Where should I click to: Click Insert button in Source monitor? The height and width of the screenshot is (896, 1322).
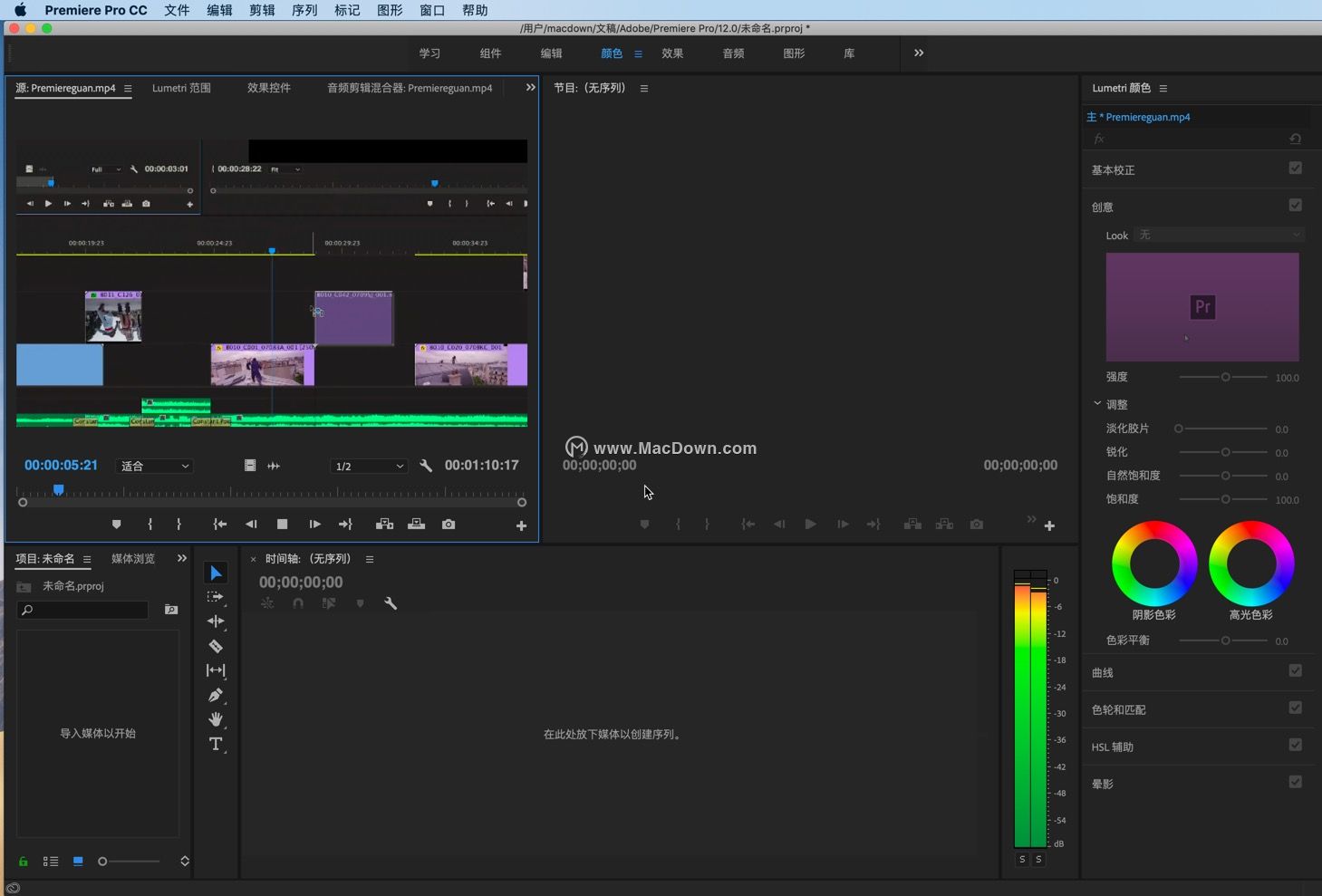click(x=384, y=525)
